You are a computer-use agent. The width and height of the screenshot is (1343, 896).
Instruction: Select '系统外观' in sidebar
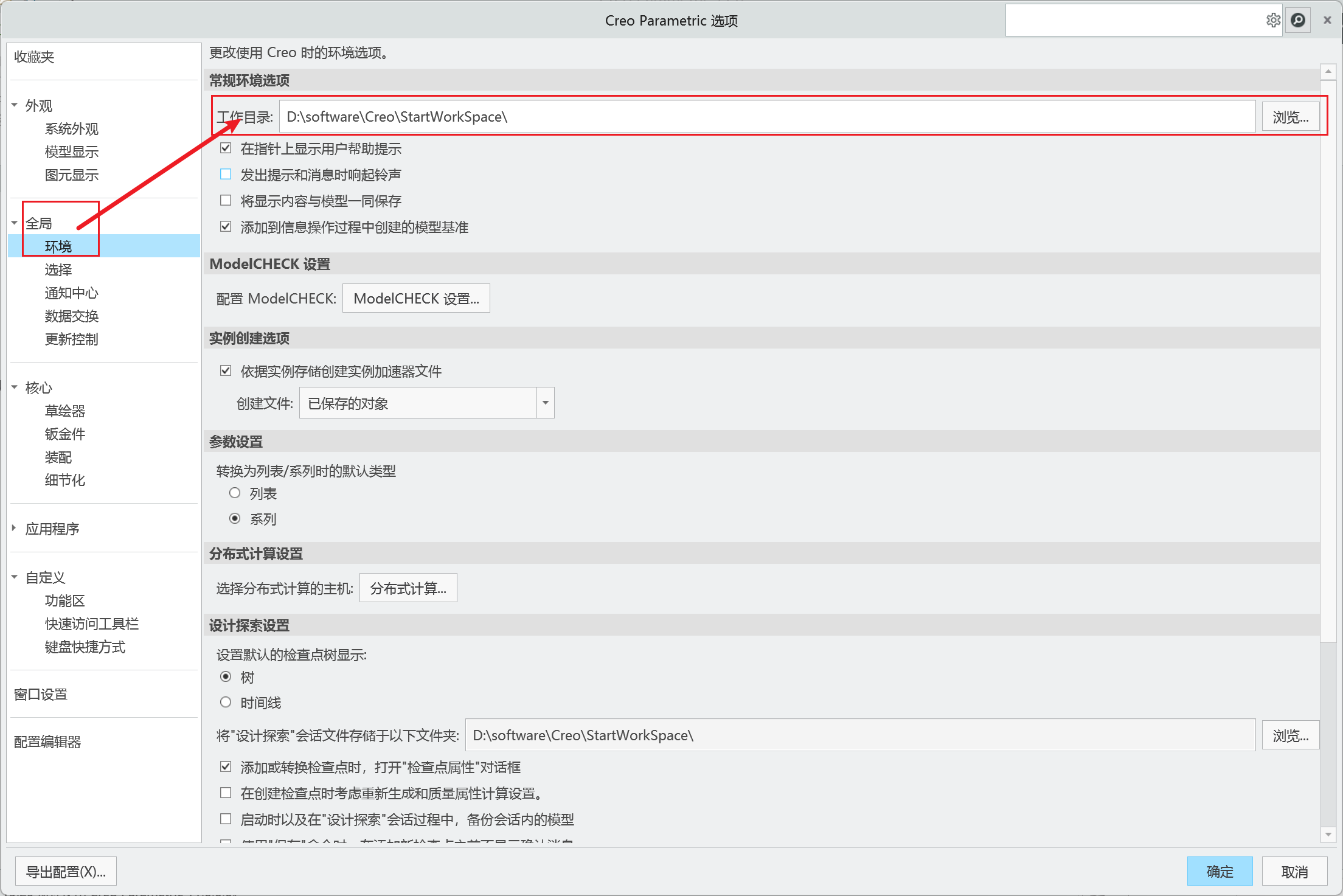pyautogui.click(x=72, y=129)
